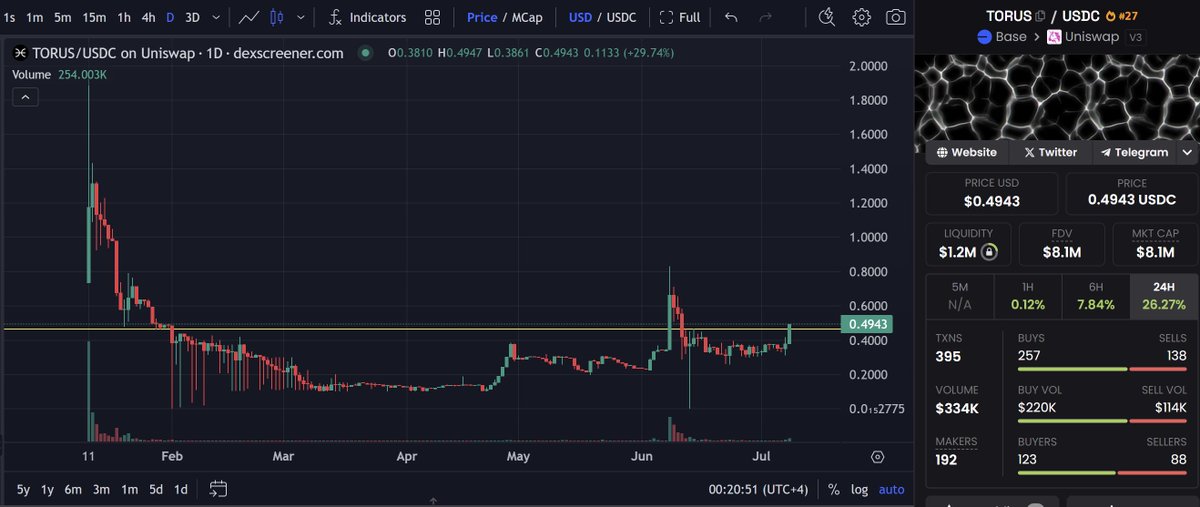The width and height of the screenshot is (1200, 507).
Task: Set chart range to 3m
Action: tap(101, 489)
